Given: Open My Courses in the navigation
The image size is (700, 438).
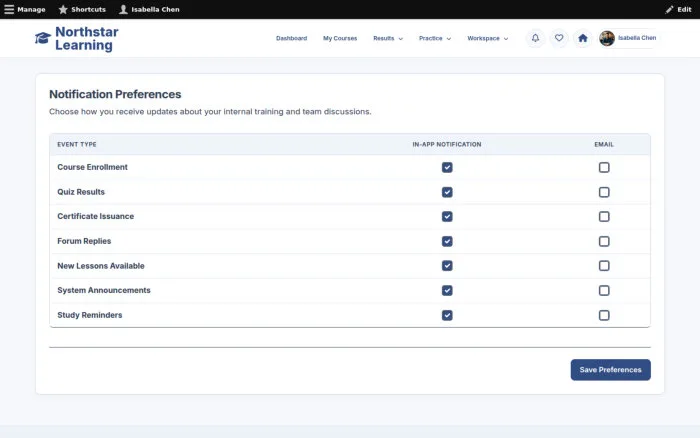Looking at the screenshot, I should click(x=340, y=38).
